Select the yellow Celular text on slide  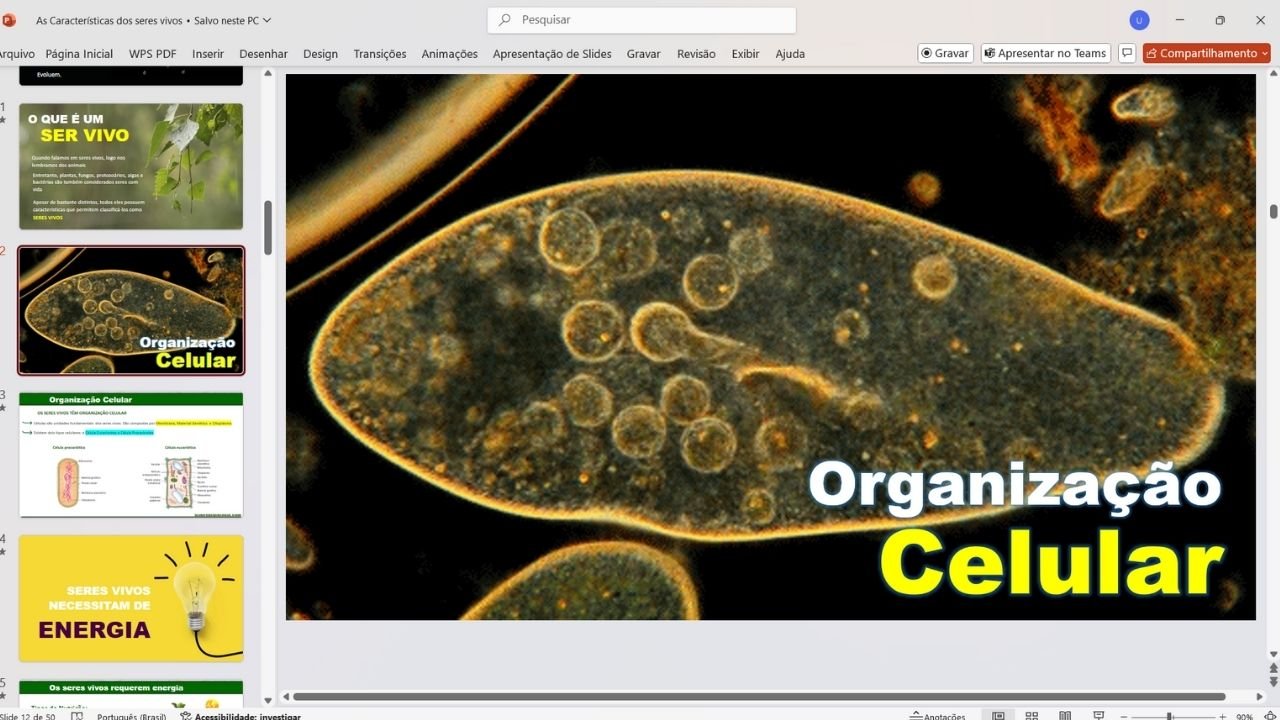[1052, 562]
